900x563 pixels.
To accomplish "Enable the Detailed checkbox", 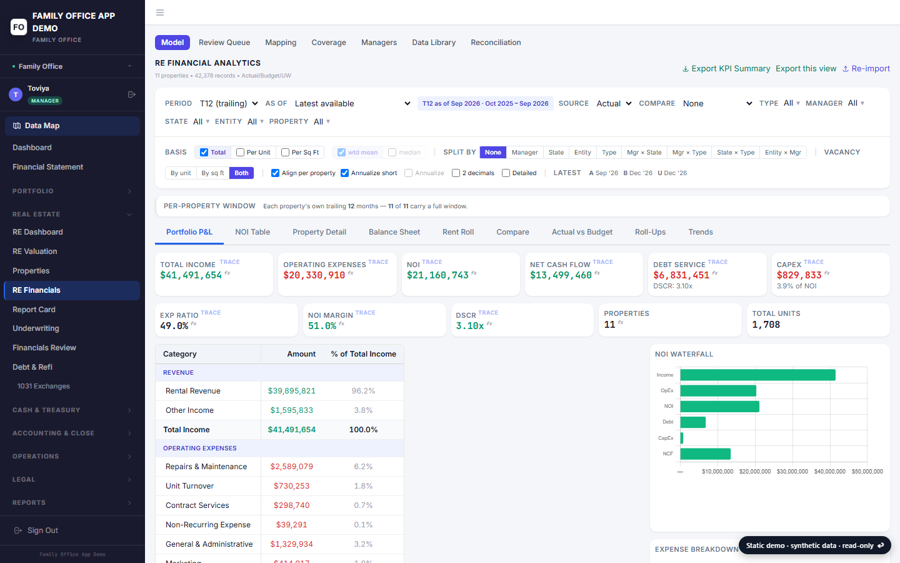I will [506, 173].
